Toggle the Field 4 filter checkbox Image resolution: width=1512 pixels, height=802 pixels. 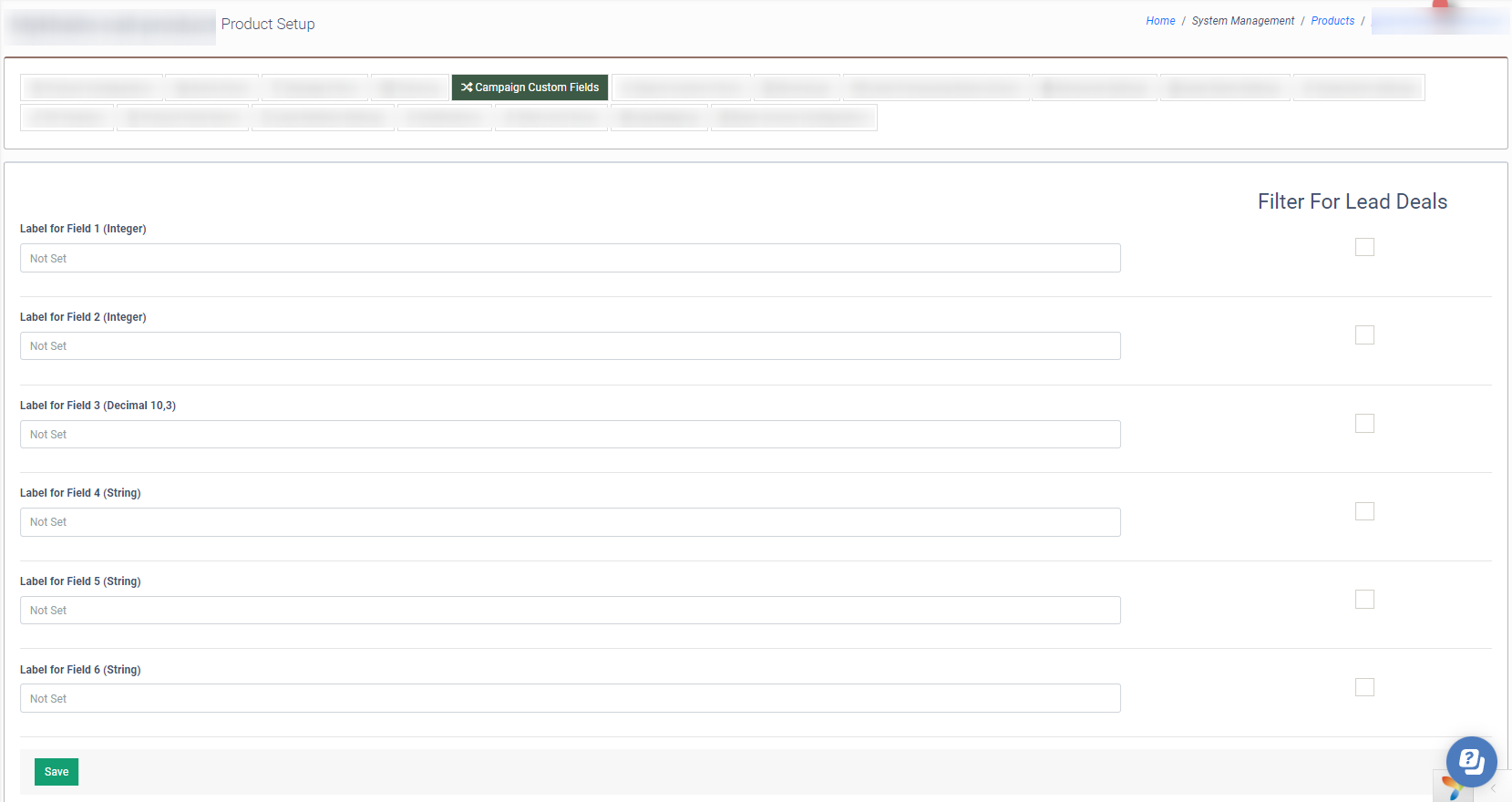pyautogui.click(x=1364, y=511)
